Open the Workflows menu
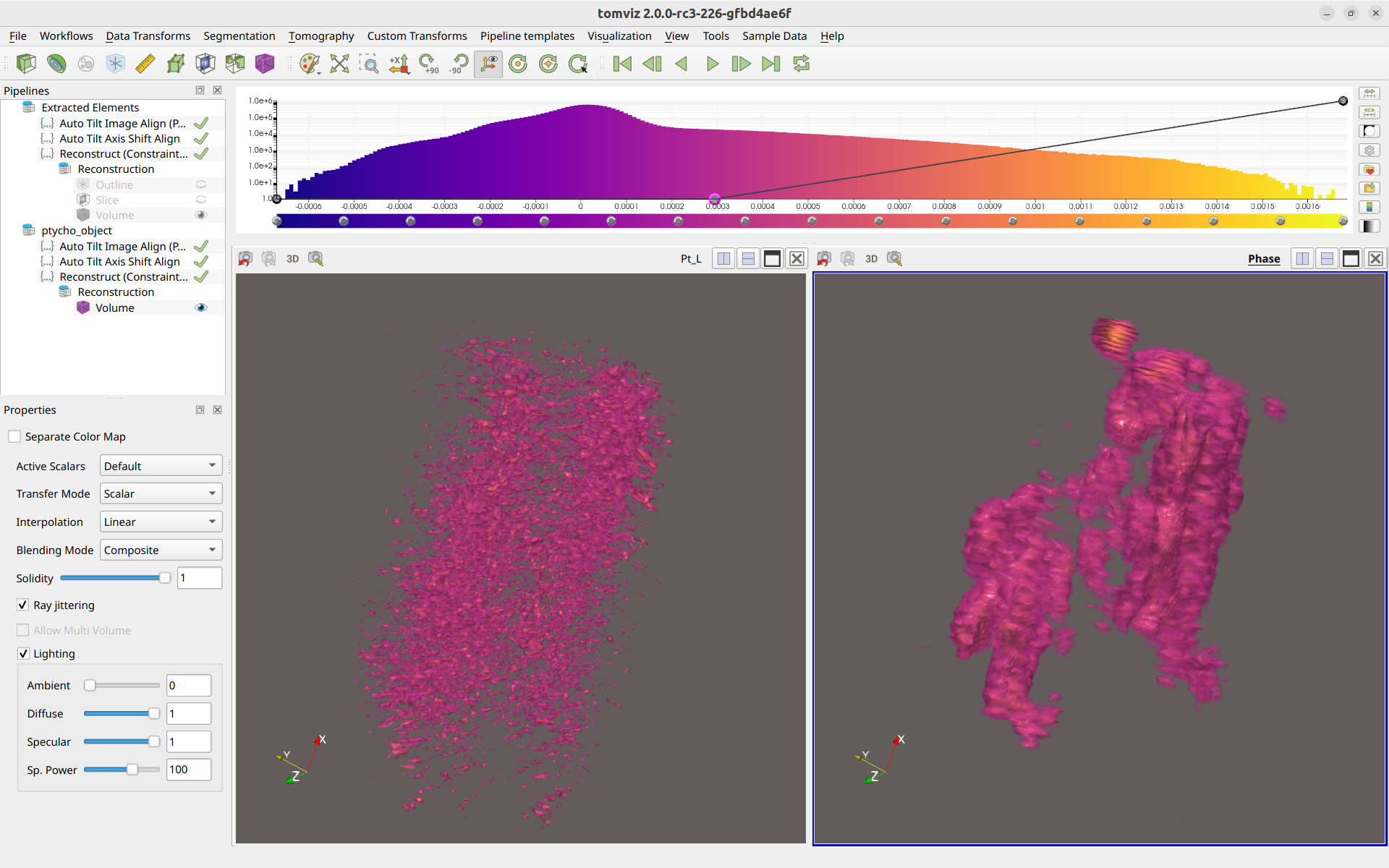This screenshot has width=1389, height=868. 66,35
